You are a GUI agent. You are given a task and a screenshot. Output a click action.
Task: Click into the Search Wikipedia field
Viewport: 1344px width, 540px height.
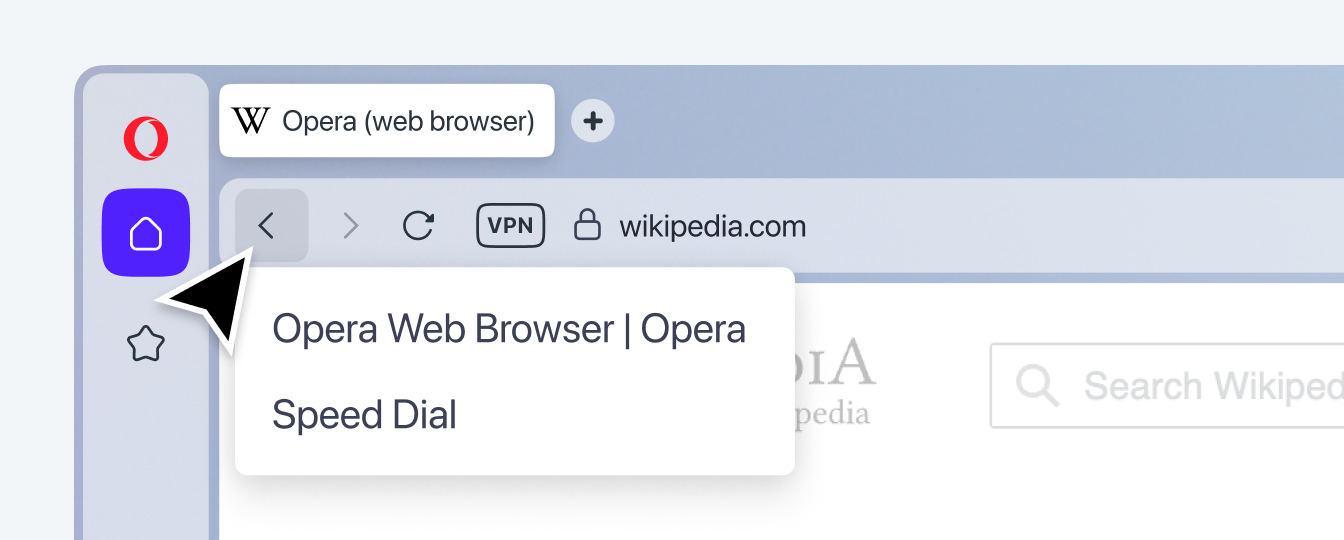click(x=1167, y=386)
